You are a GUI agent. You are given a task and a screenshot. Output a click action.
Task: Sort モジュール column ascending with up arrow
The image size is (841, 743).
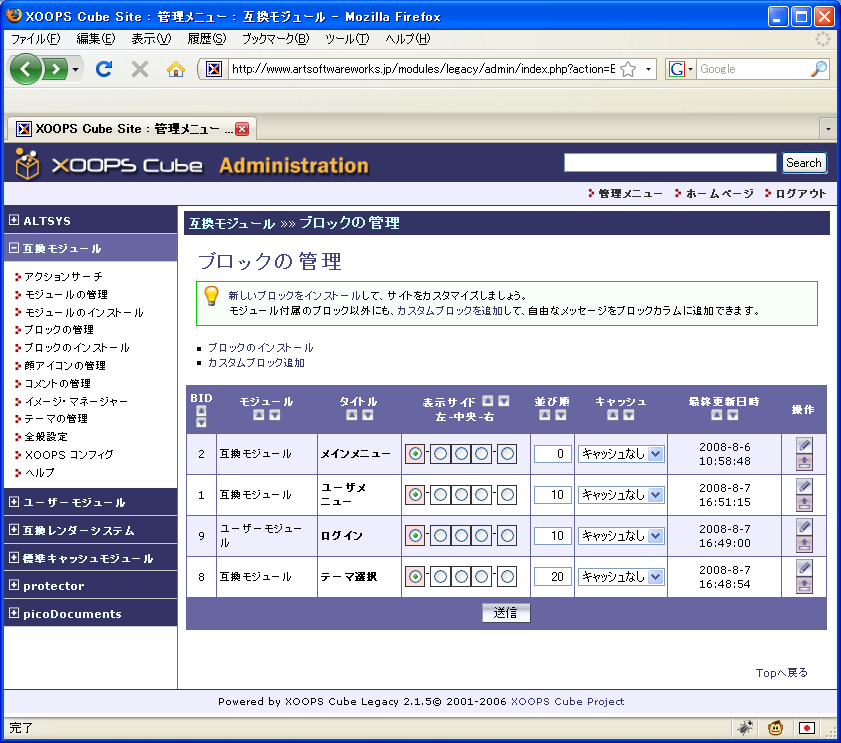258,415
